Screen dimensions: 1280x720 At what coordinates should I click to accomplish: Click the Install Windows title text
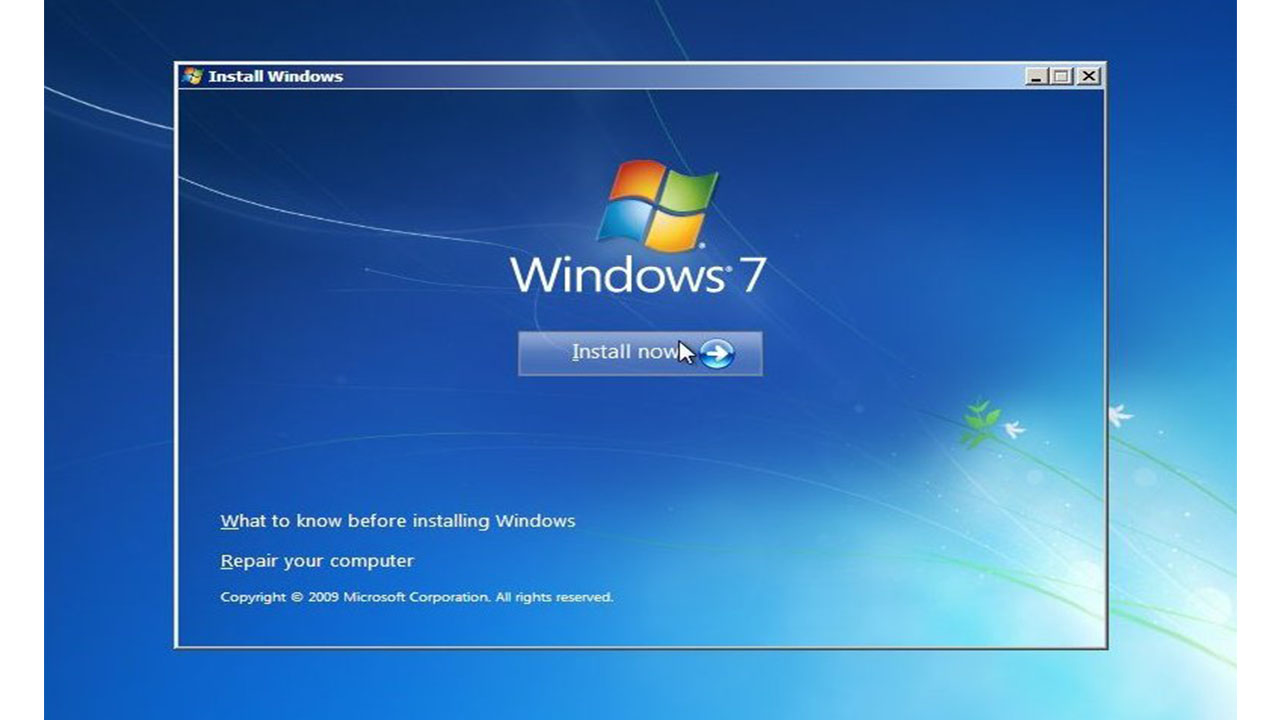pos(275,76)
